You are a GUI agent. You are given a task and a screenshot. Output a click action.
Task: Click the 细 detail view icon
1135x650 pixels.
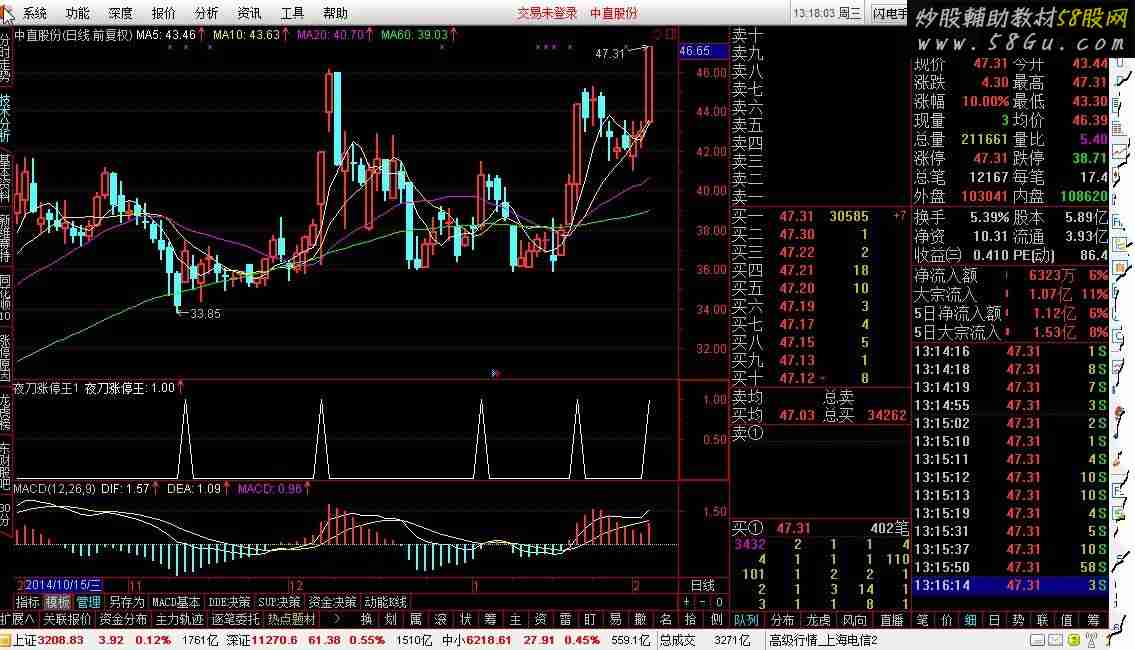(x=970, y=620)
